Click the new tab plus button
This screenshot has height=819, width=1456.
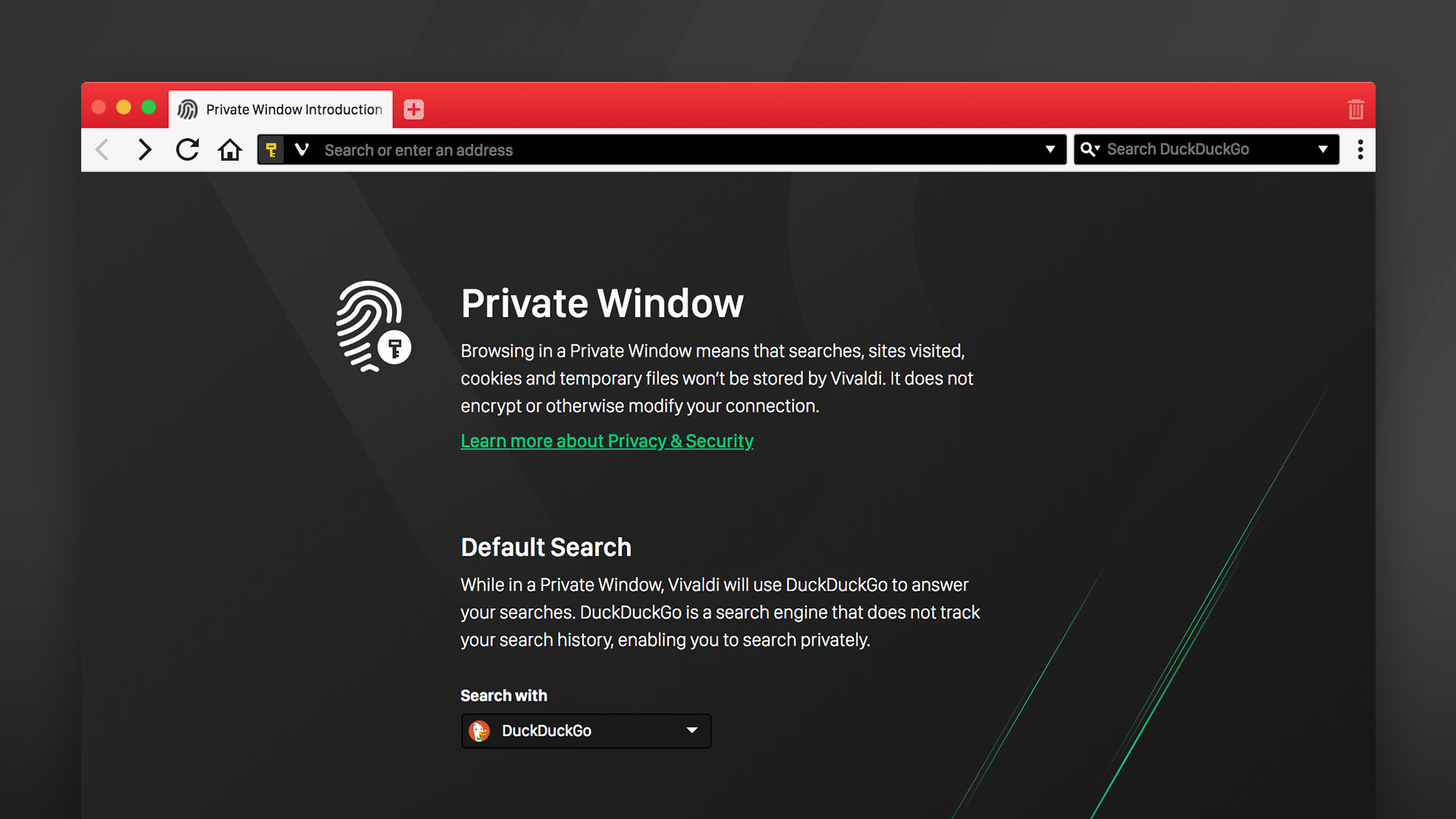(x=413, y=109)
